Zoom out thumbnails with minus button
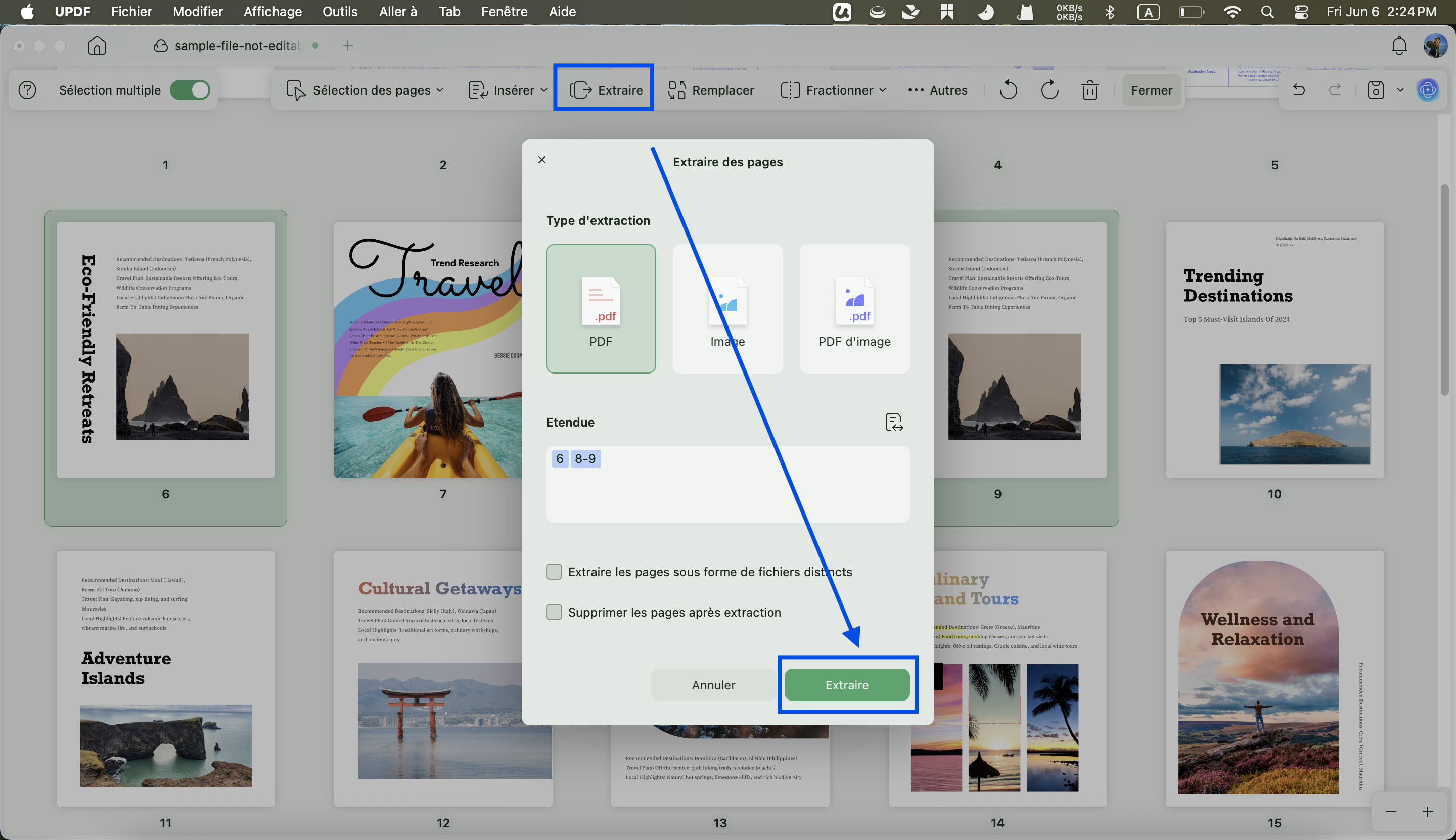This screenshot has width=1456, height=840. tap(1391, 812)
